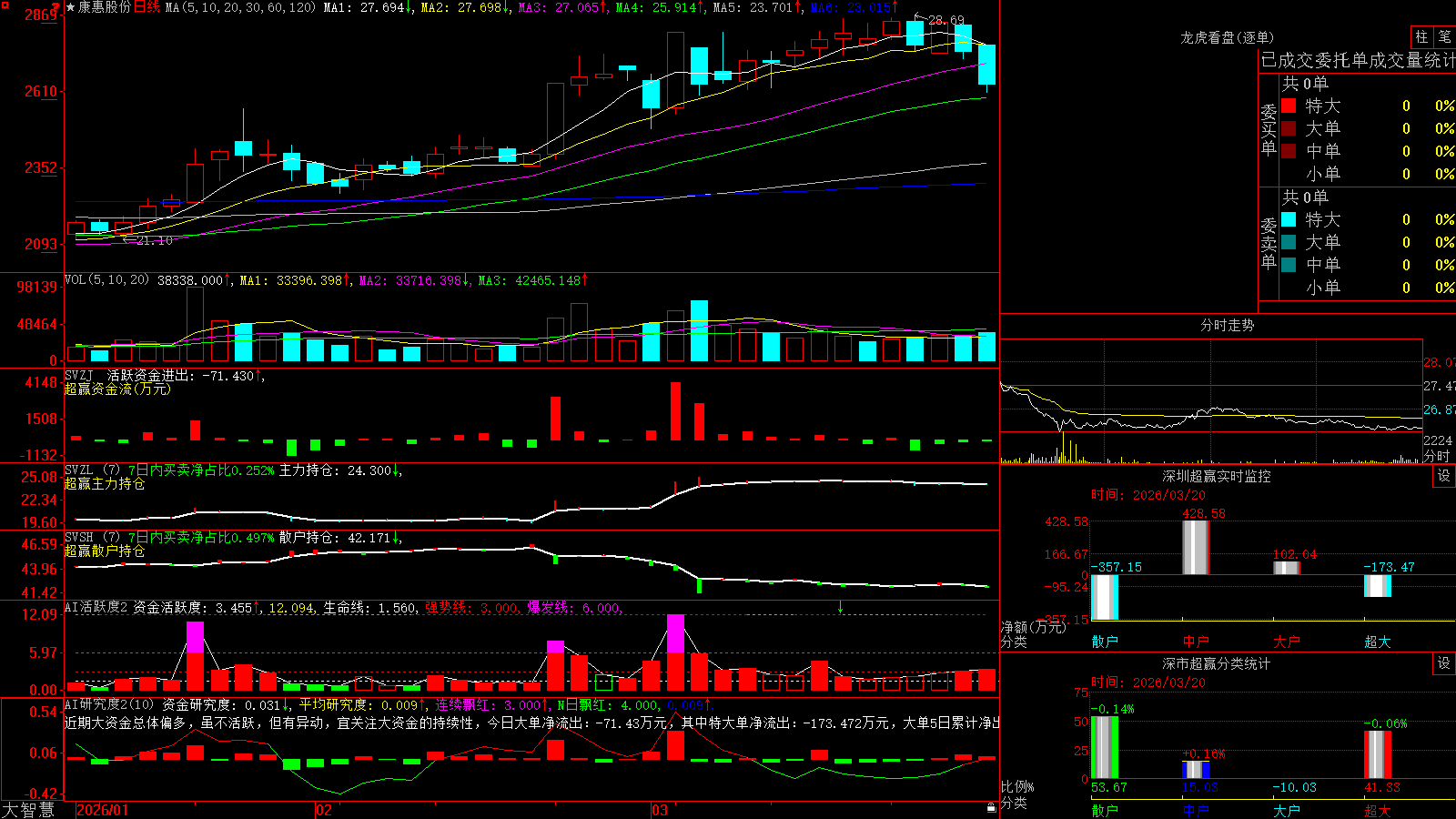This screenshot has width=1456, height=819.
Task: Click the 超赢散户持仓 label
Action: click(105, 551)
